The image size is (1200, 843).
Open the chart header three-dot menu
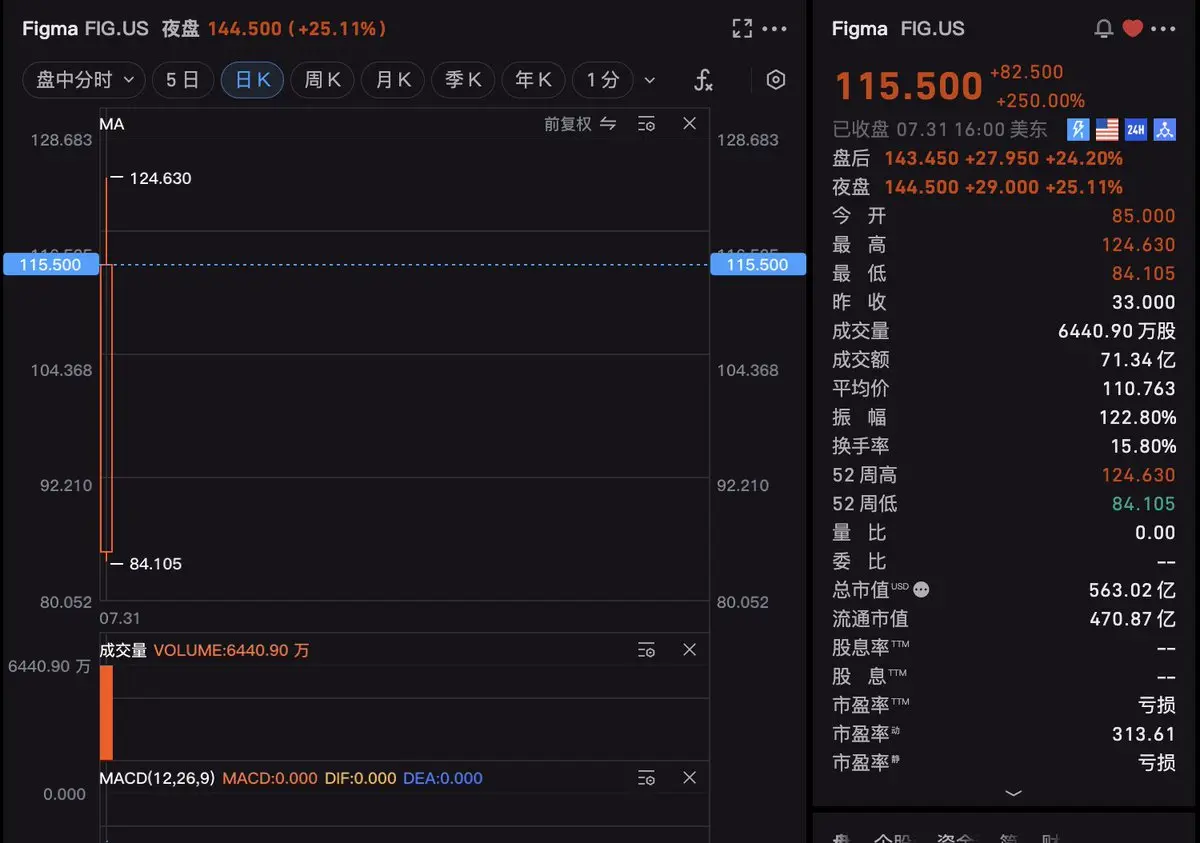click(775, 29)
